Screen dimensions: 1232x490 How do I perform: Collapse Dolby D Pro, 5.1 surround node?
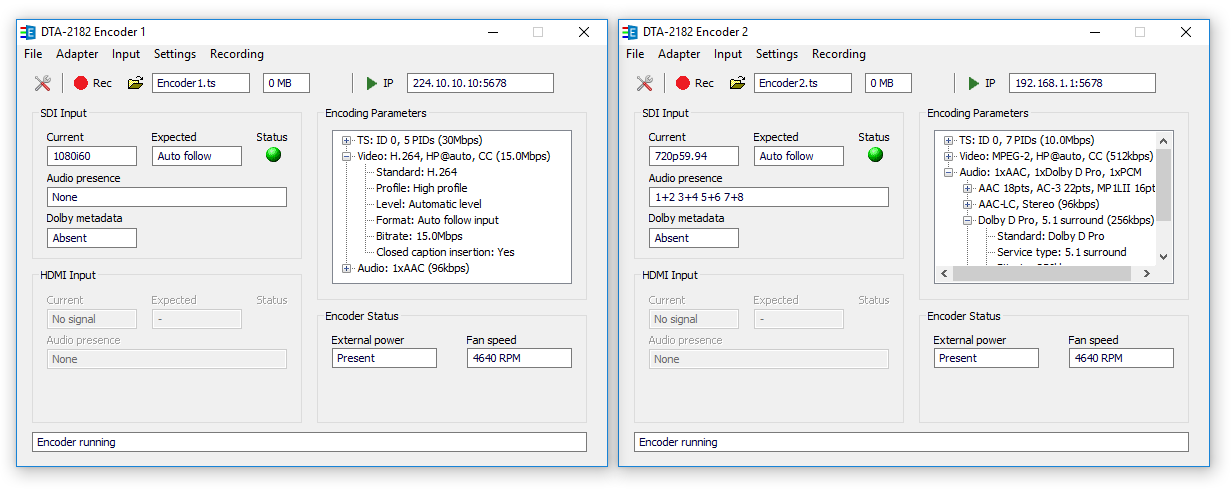click(968, 220)
